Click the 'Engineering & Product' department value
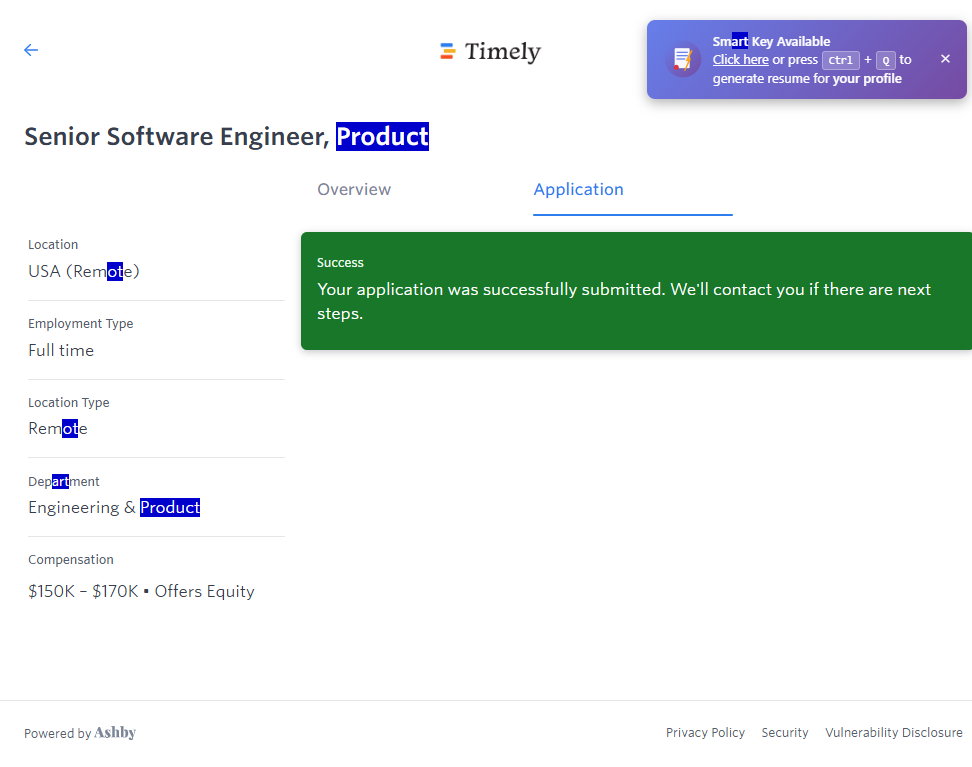The image size is (972, 767). pyautogui.click(x=114, y=508)
